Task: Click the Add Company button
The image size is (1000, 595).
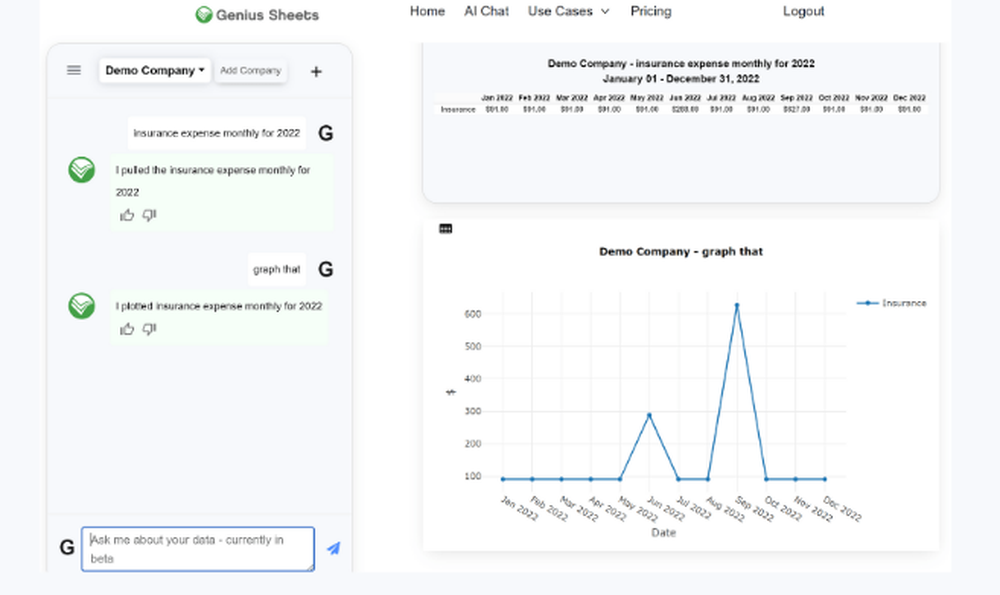Action: point(250,71)
